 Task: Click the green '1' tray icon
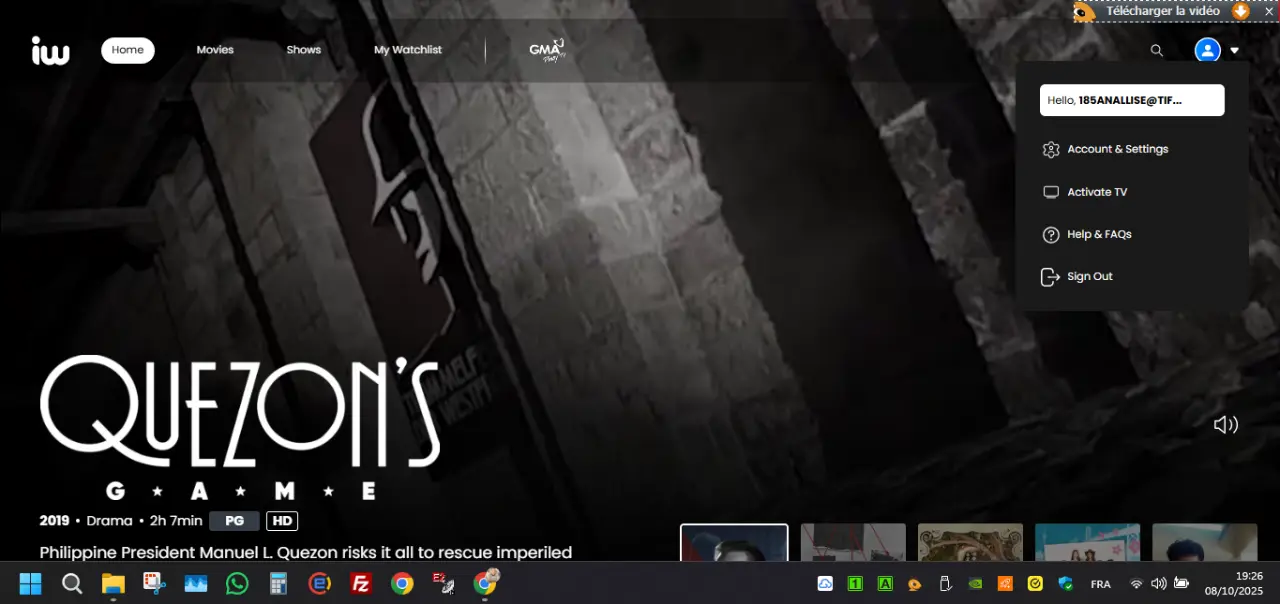click(x=855, y=584)
